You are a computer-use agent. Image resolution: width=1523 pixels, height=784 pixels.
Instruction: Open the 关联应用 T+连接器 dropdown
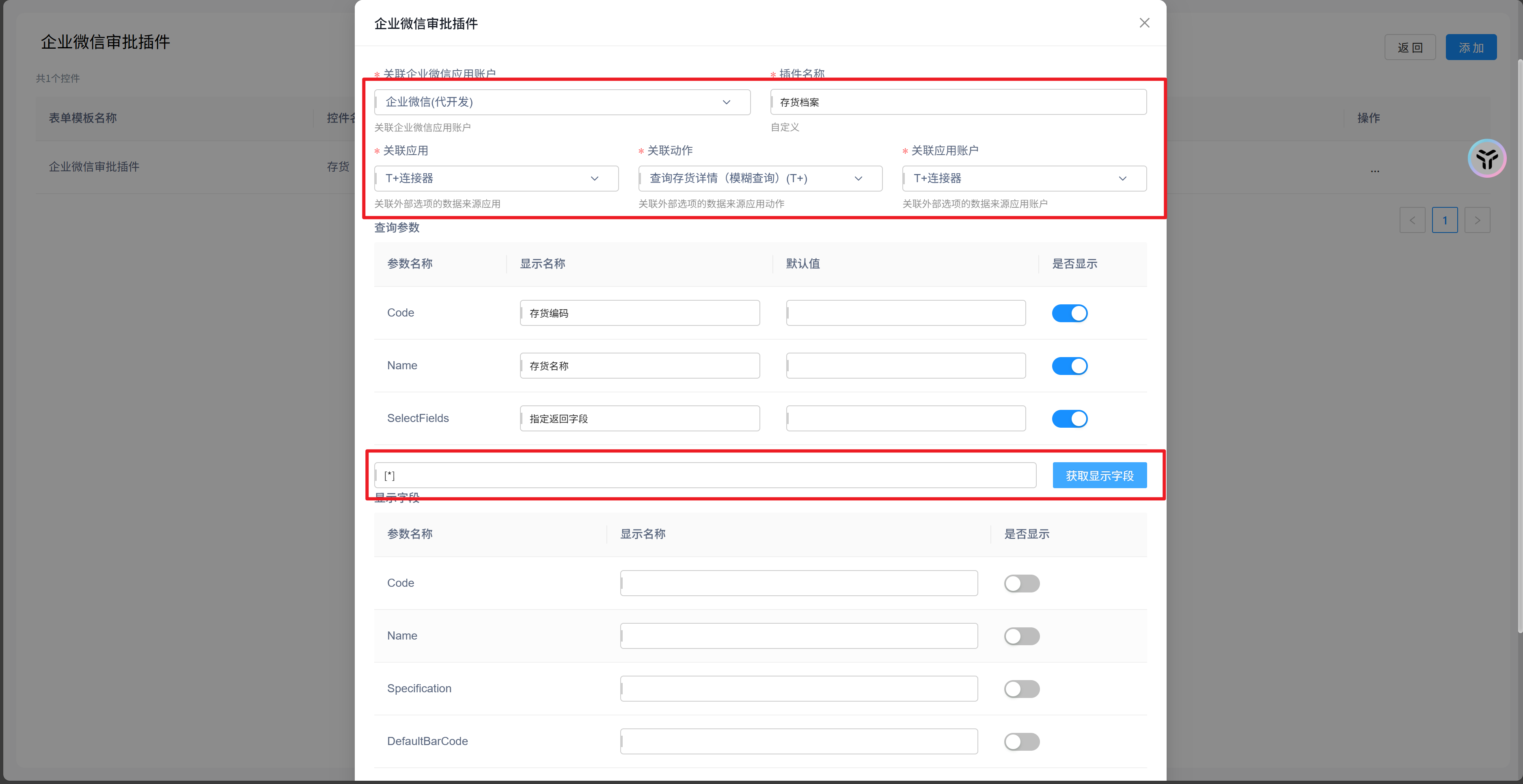(x=496, y=178)
